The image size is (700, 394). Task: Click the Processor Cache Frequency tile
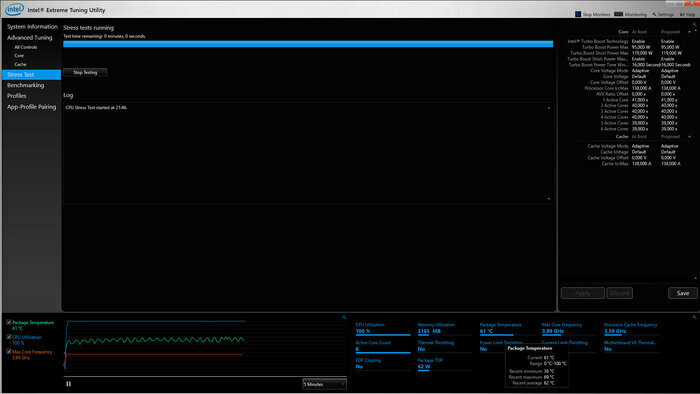(x=631, y=328)
